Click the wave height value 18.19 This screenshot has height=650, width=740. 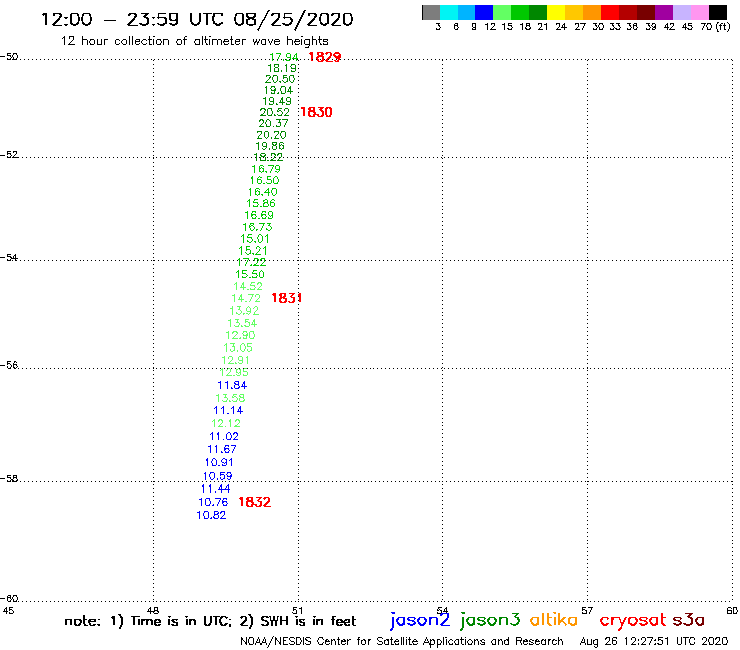[x=282, y=68]
